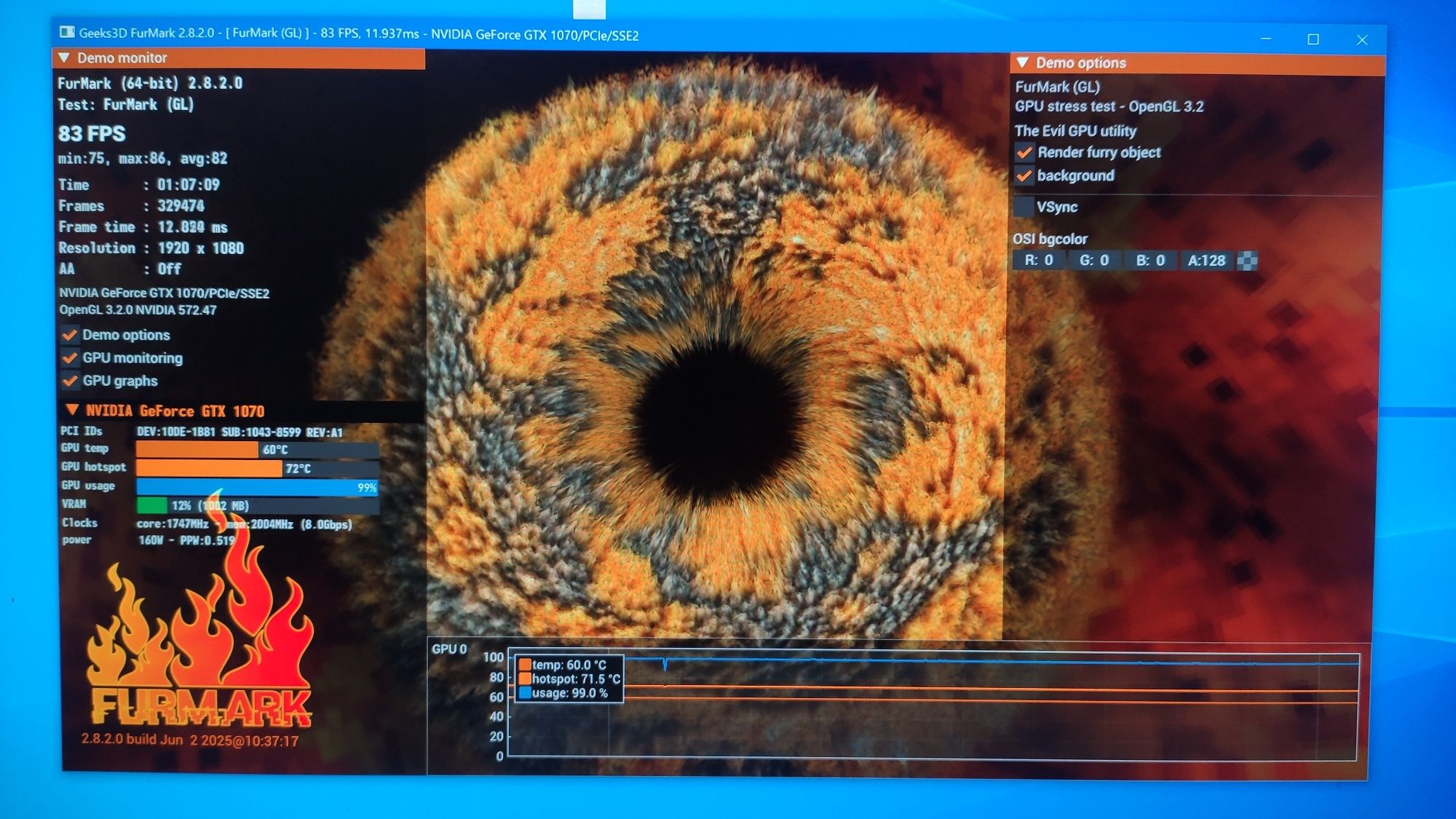Collapse the Demo options panel triangle
The image size is (1456, 819).
1023,63
